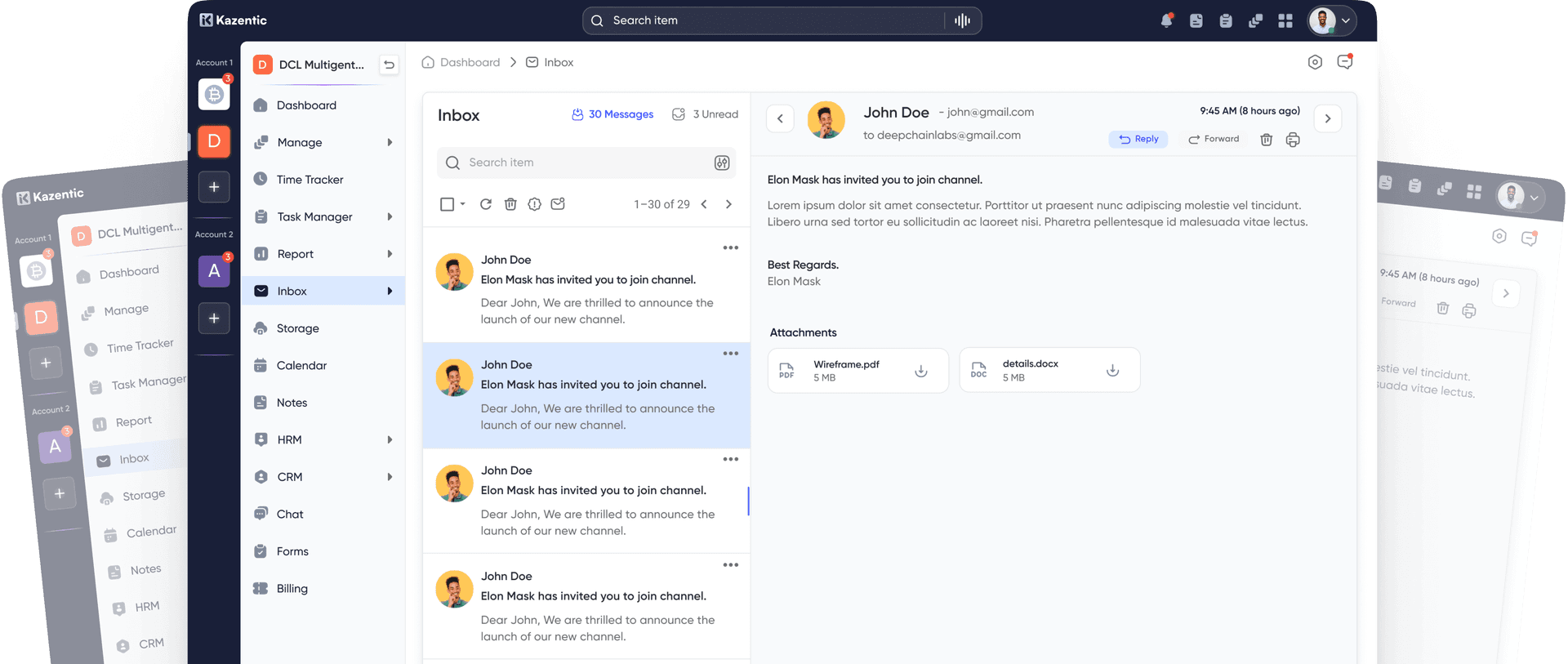Filter by 3 Unread

pos(705,114)
